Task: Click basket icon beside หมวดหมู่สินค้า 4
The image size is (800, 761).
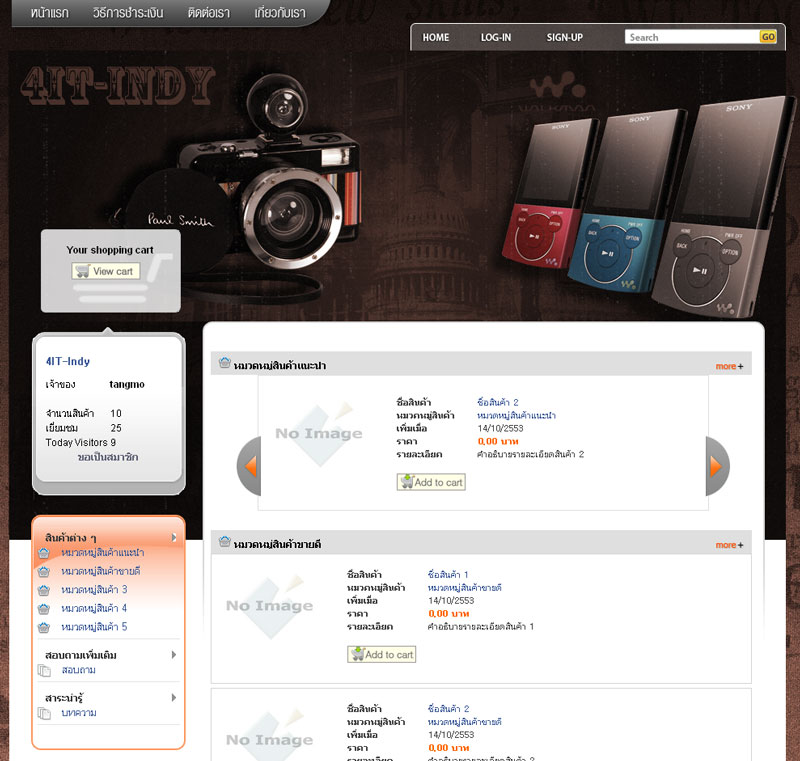Action: coord(44,608)
